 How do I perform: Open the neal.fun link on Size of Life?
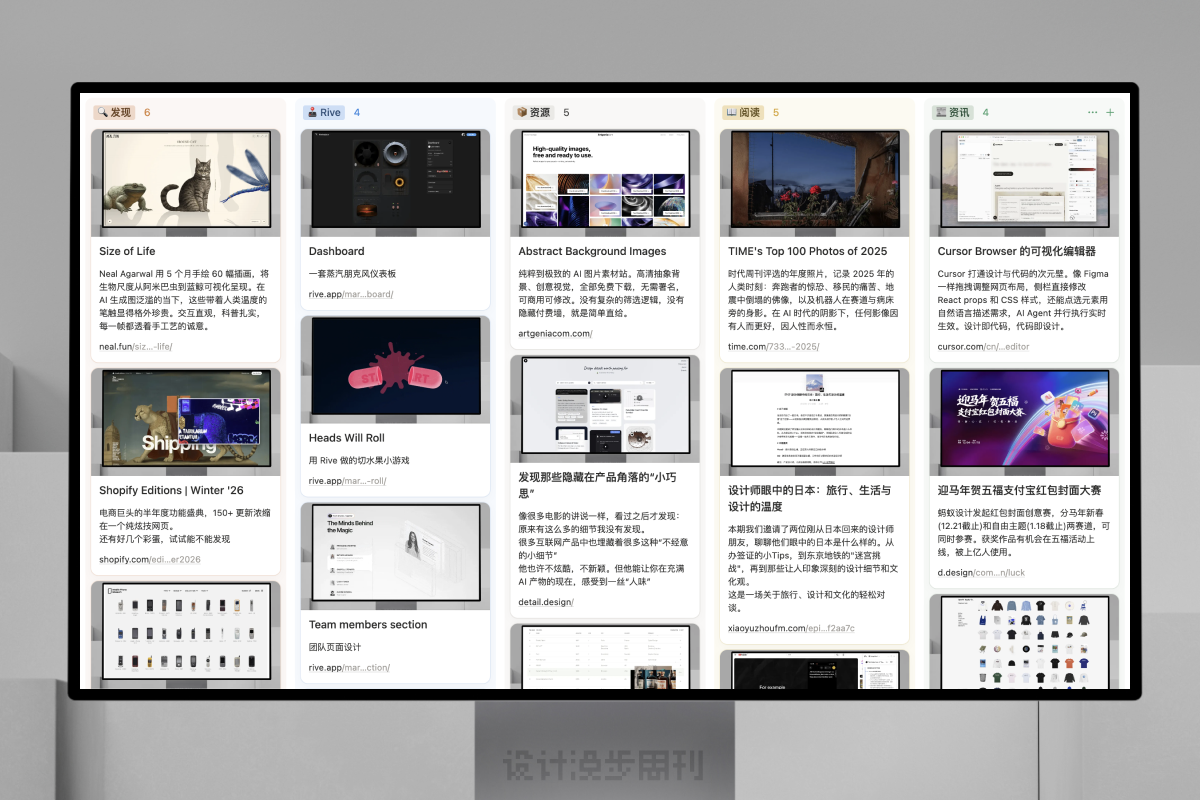click(x=136, y=347)
